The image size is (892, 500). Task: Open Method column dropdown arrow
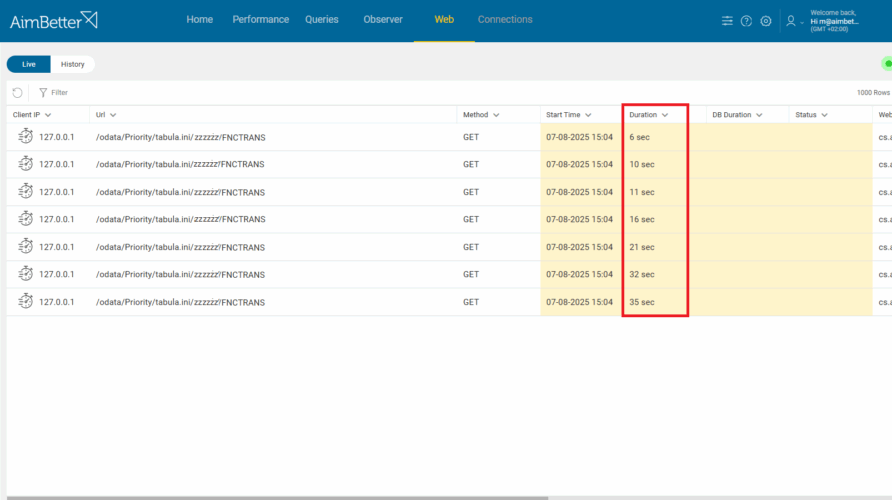coord(496,115)
